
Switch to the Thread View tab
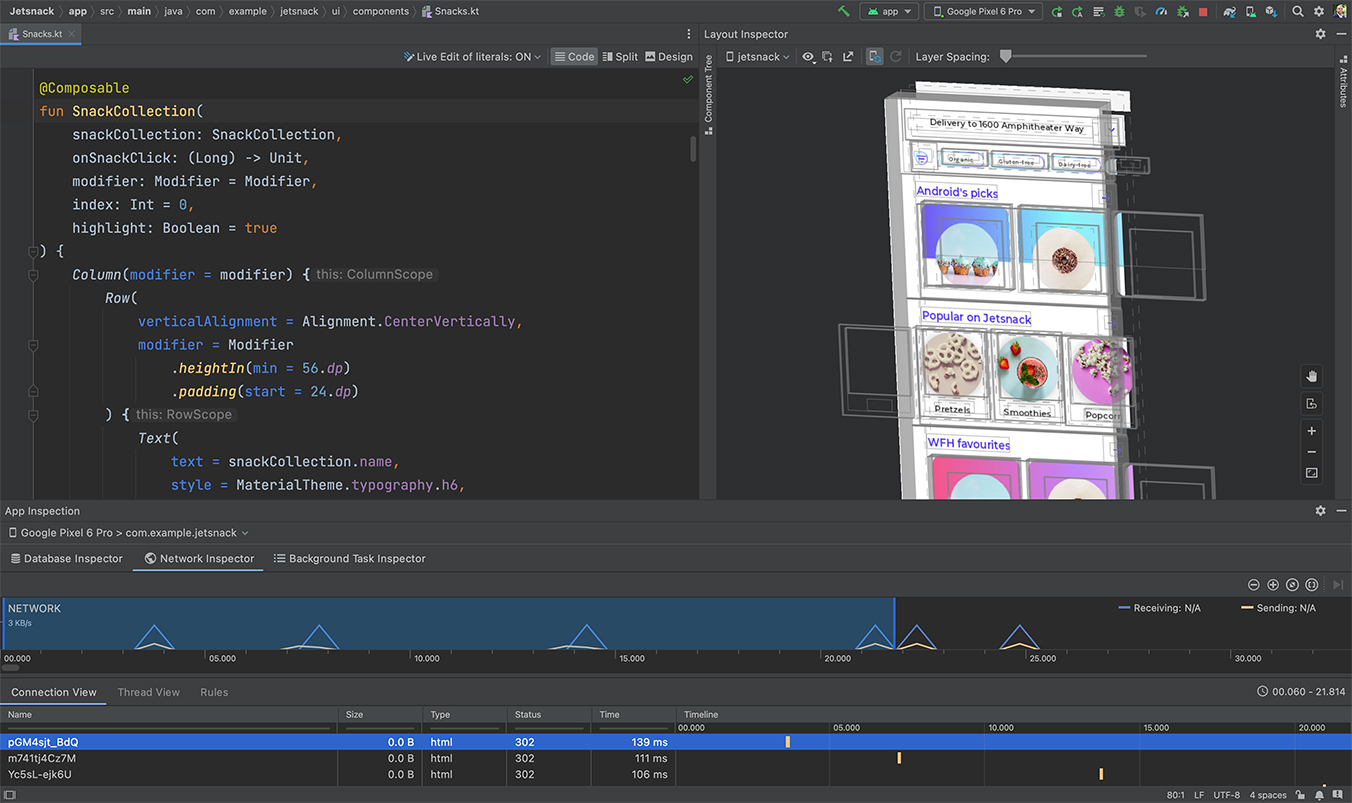tap(148, 692)
